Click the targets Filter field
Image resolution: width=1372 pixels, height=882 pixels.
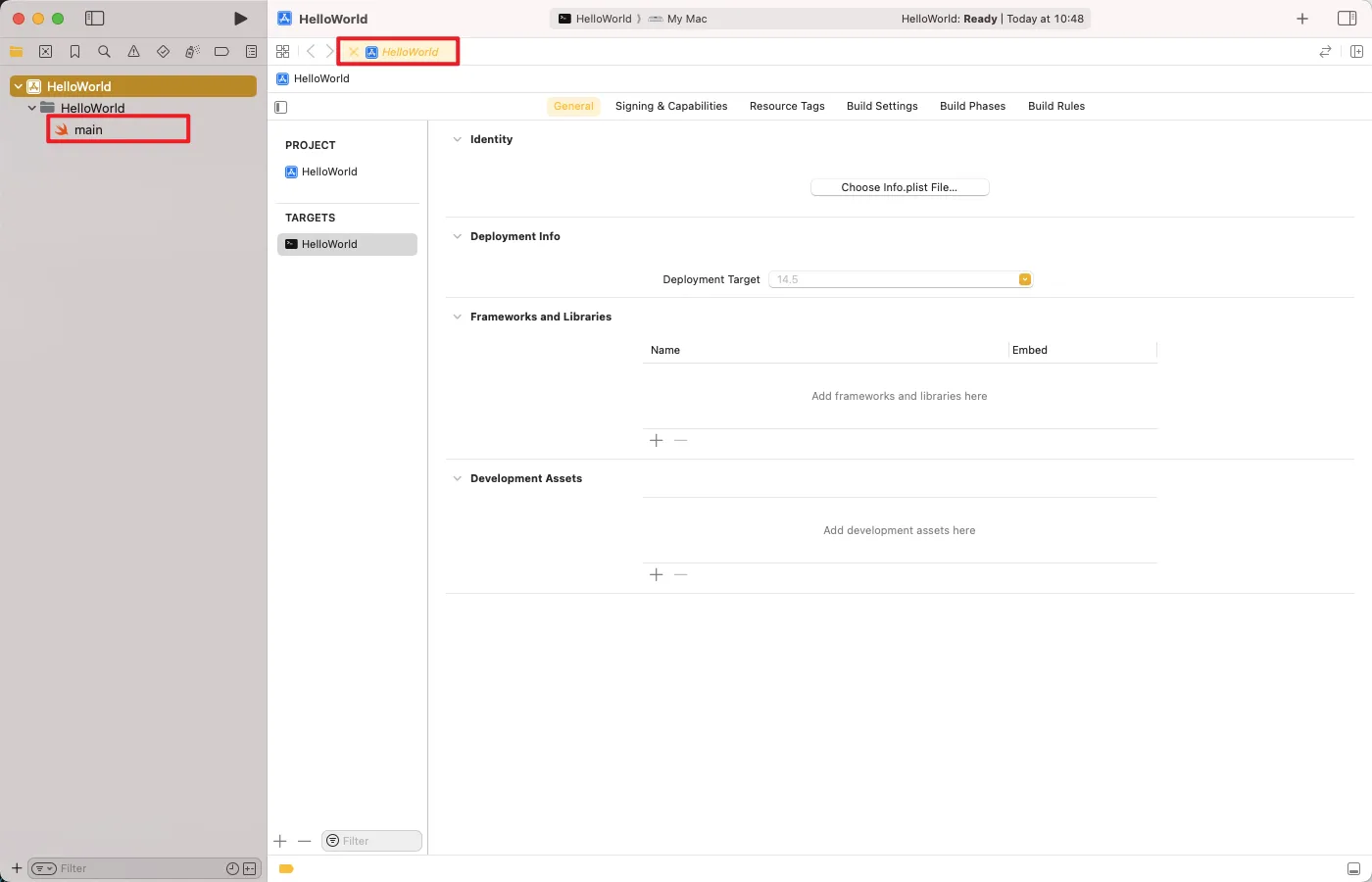[371, 841]
